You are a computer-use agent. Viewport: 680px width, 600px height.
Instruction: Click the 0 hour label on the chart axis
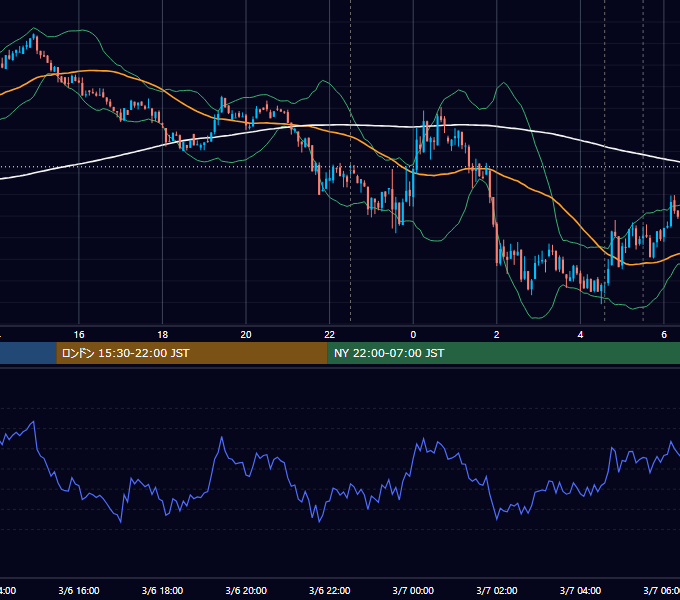tap(413, 335)
